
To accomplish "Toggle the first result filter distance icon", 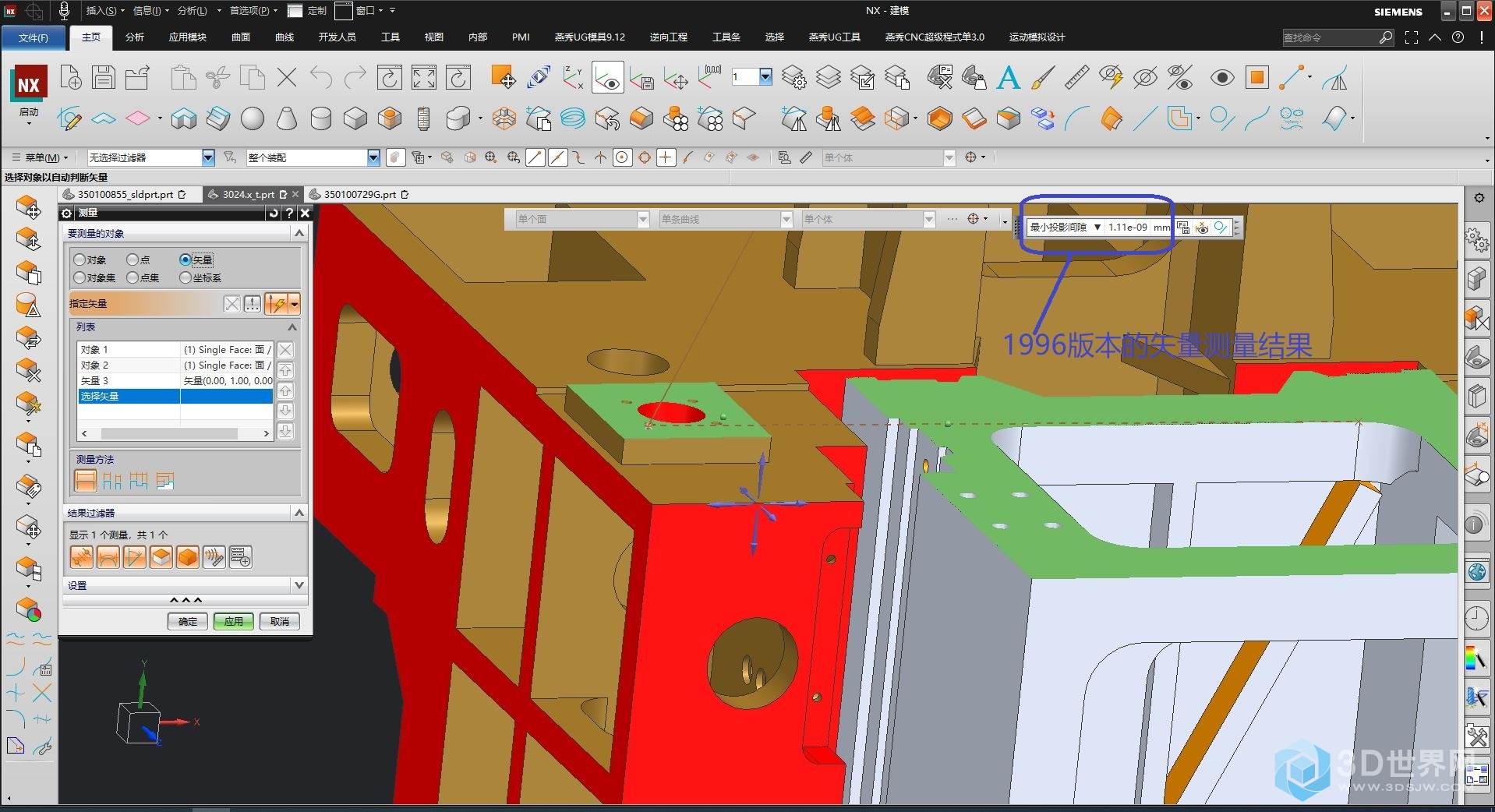I will coord(82,557).
